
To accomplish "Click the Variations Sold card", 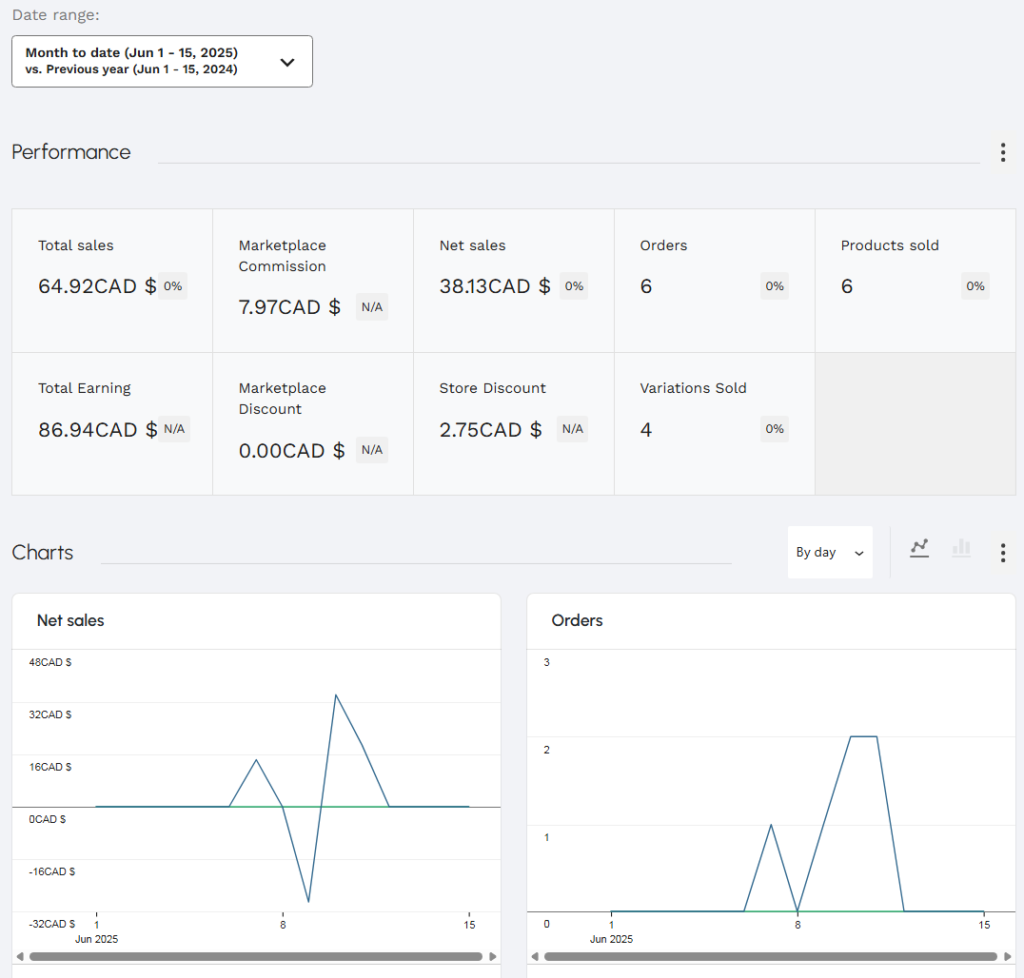I will 714,423.
